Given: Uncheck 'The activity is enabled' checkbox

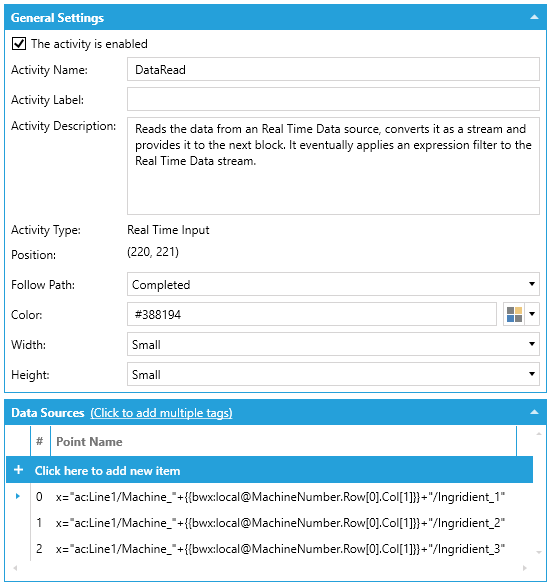Looking at the screenshot, I should click(x=19, y=44).
